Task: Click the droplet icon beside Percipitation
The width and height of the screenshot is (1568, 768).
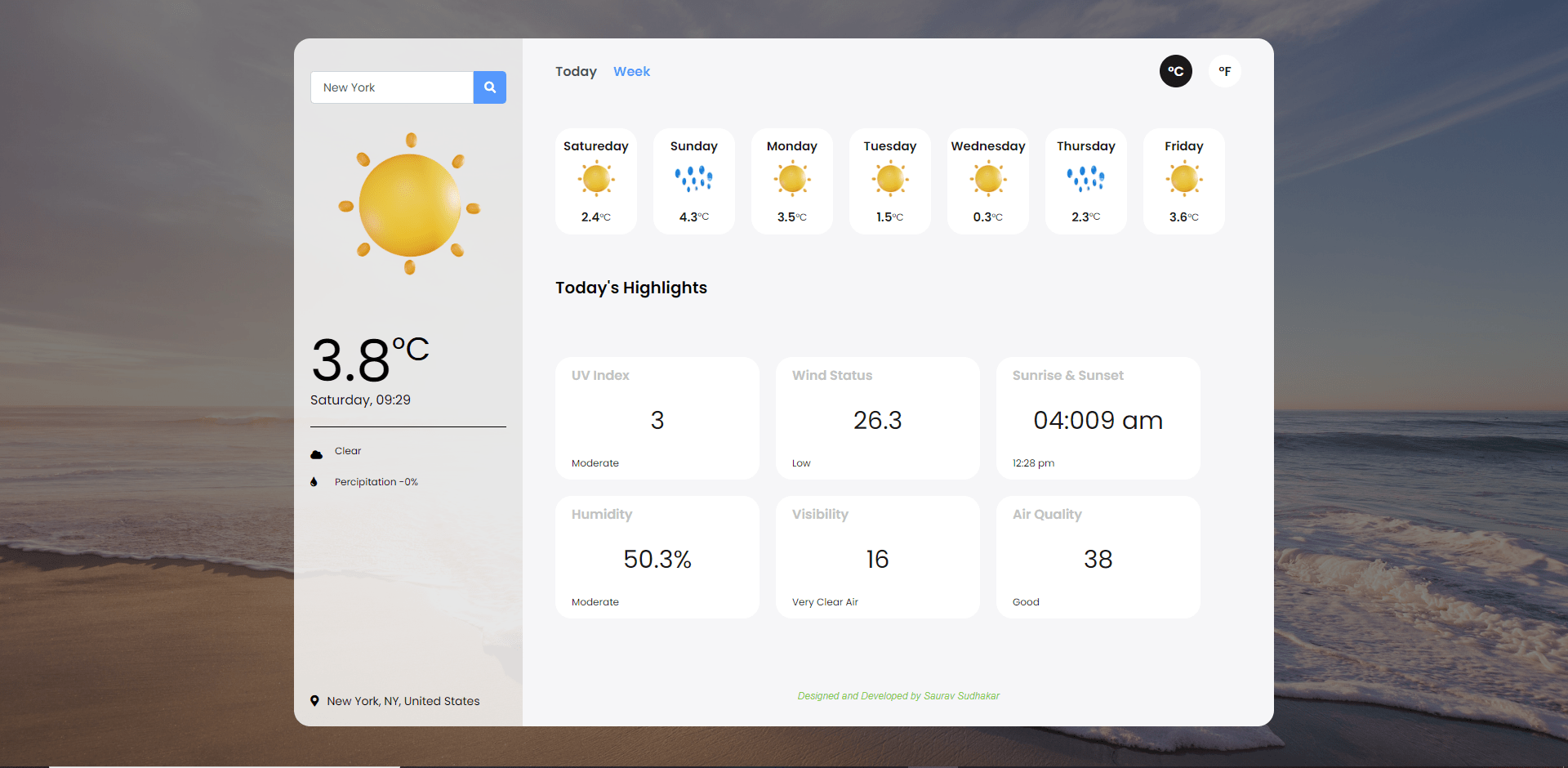Action: 314,481
